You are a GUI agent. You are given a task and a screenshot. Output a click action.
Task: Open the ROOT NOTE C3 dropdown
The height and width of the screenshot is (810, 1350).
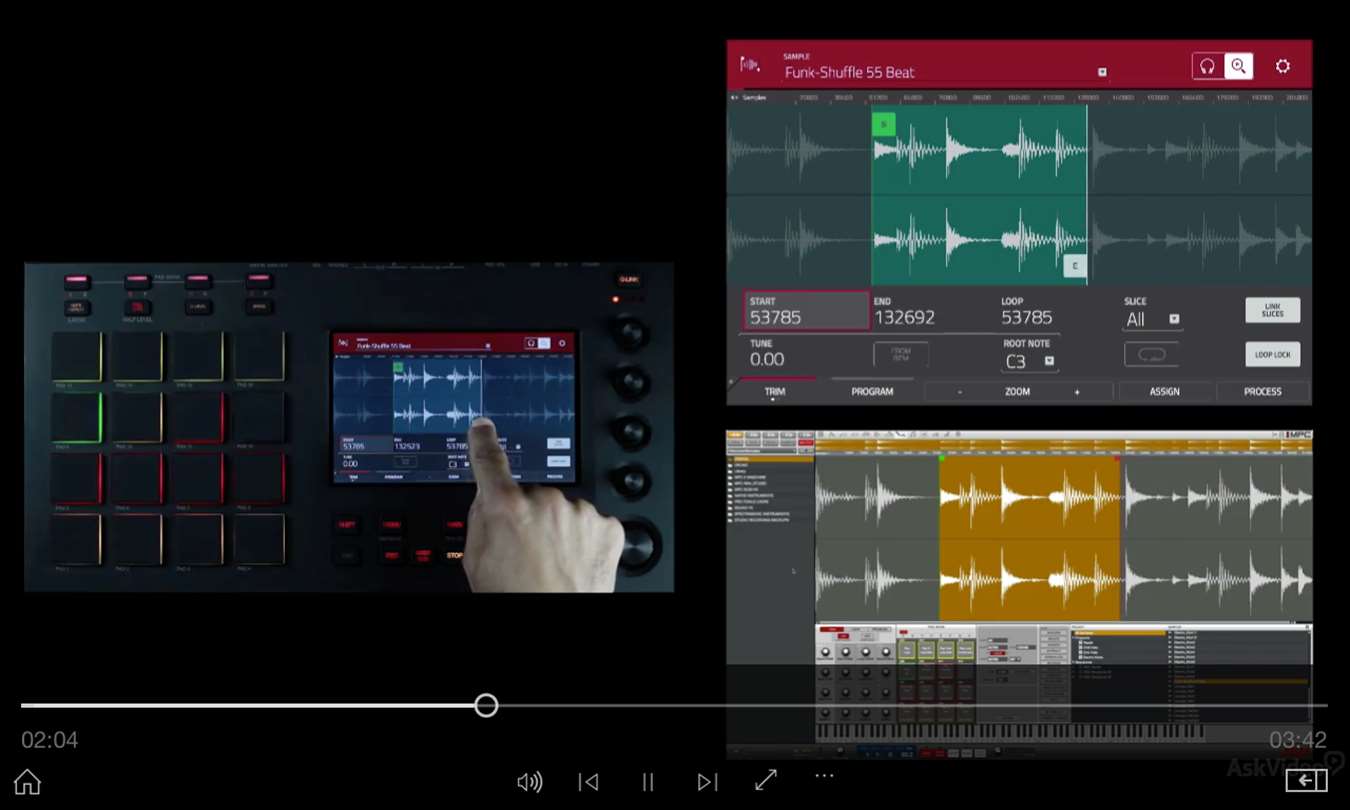tap(1049, 361)
